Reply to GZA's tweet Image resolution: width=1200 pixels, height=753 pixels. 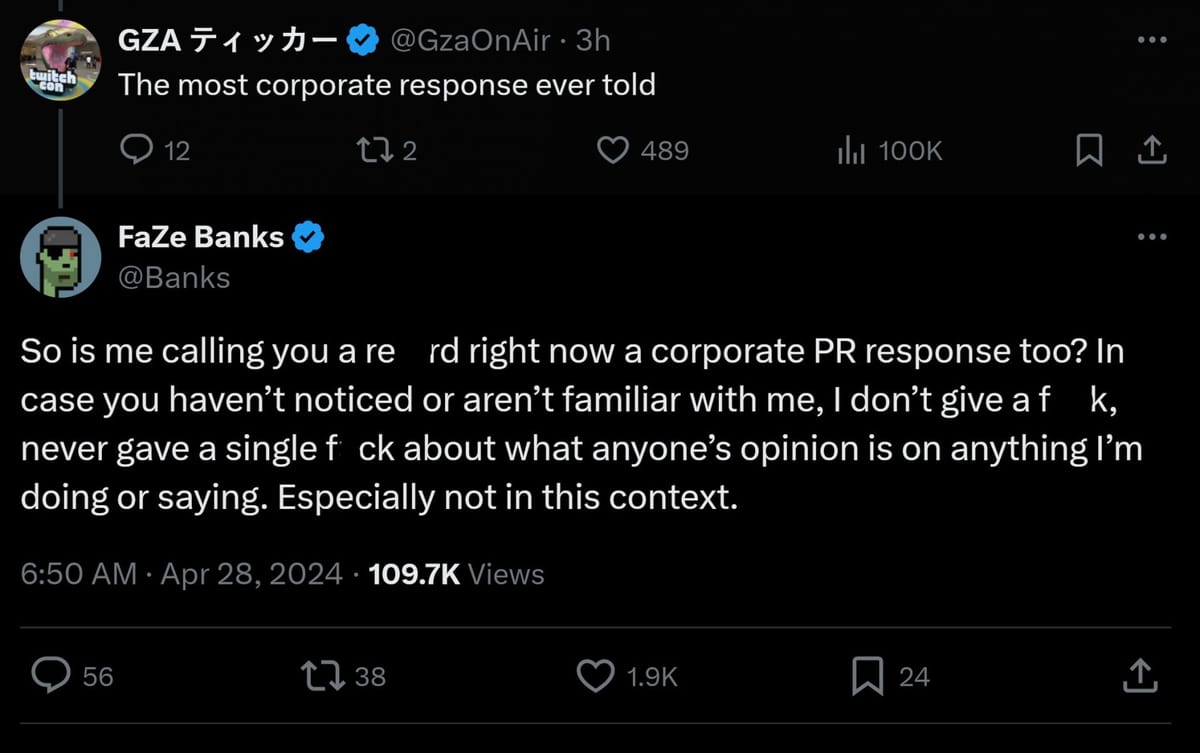tap(138, 150)
